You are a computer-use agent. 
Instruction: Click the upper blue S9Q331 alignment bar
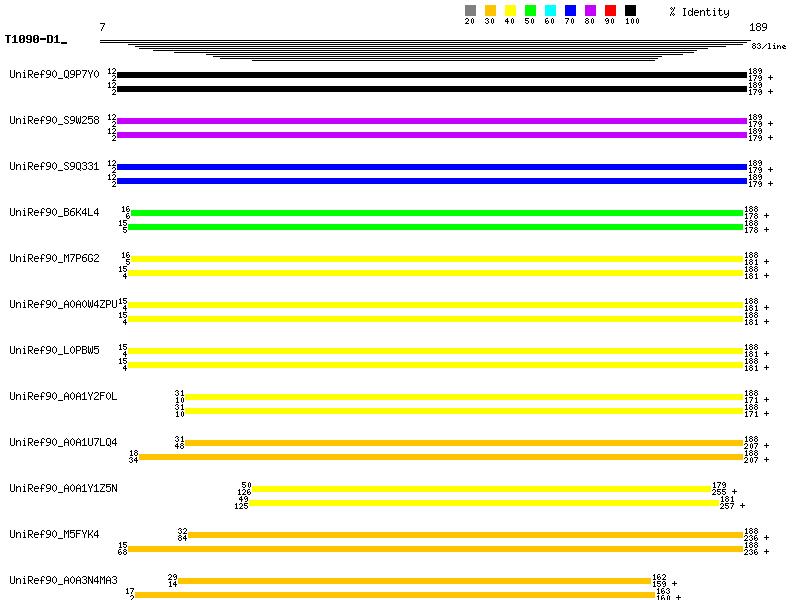pos(432,167)
